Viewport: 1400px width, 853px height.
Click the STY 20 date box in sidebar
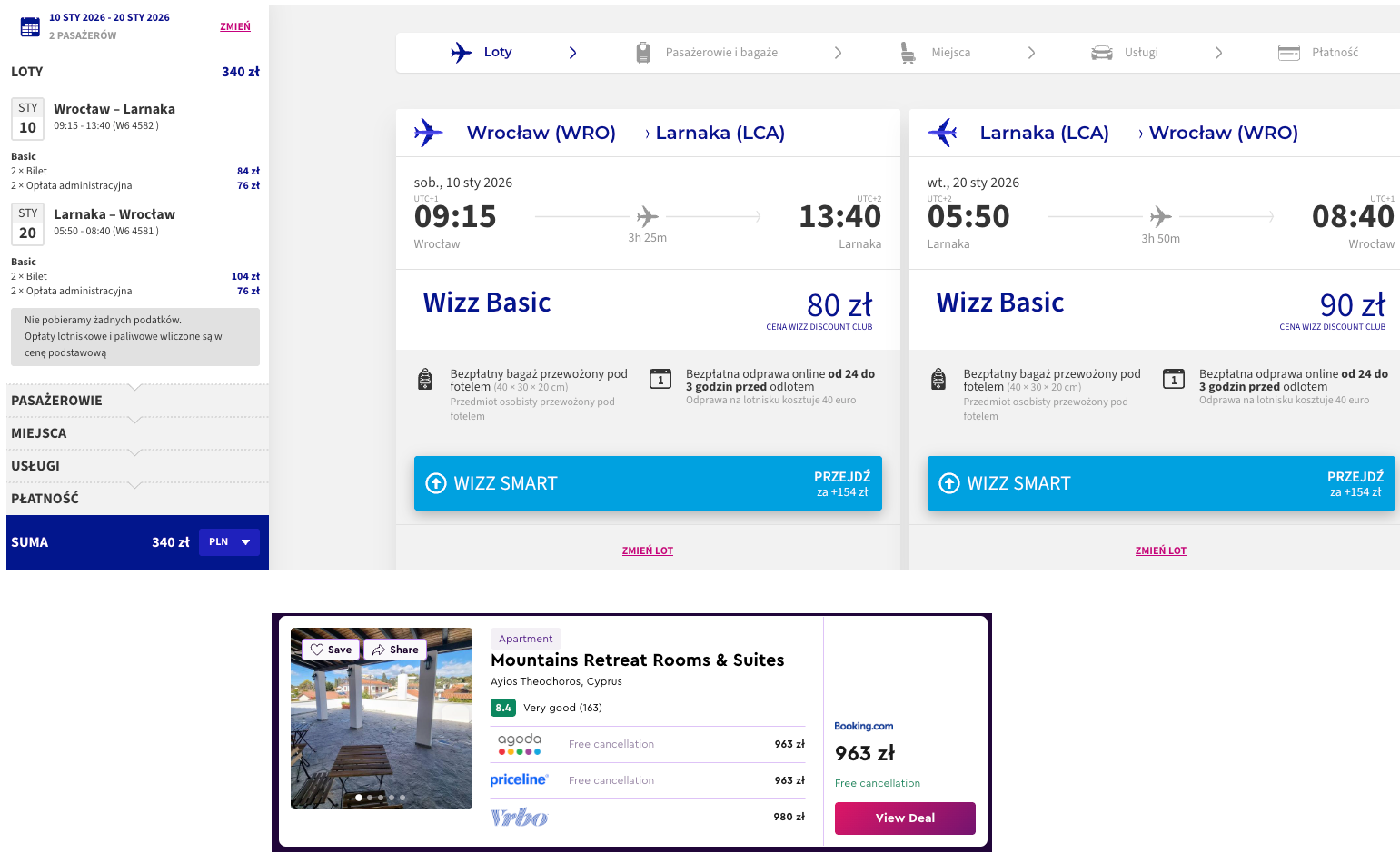point(28,224)
